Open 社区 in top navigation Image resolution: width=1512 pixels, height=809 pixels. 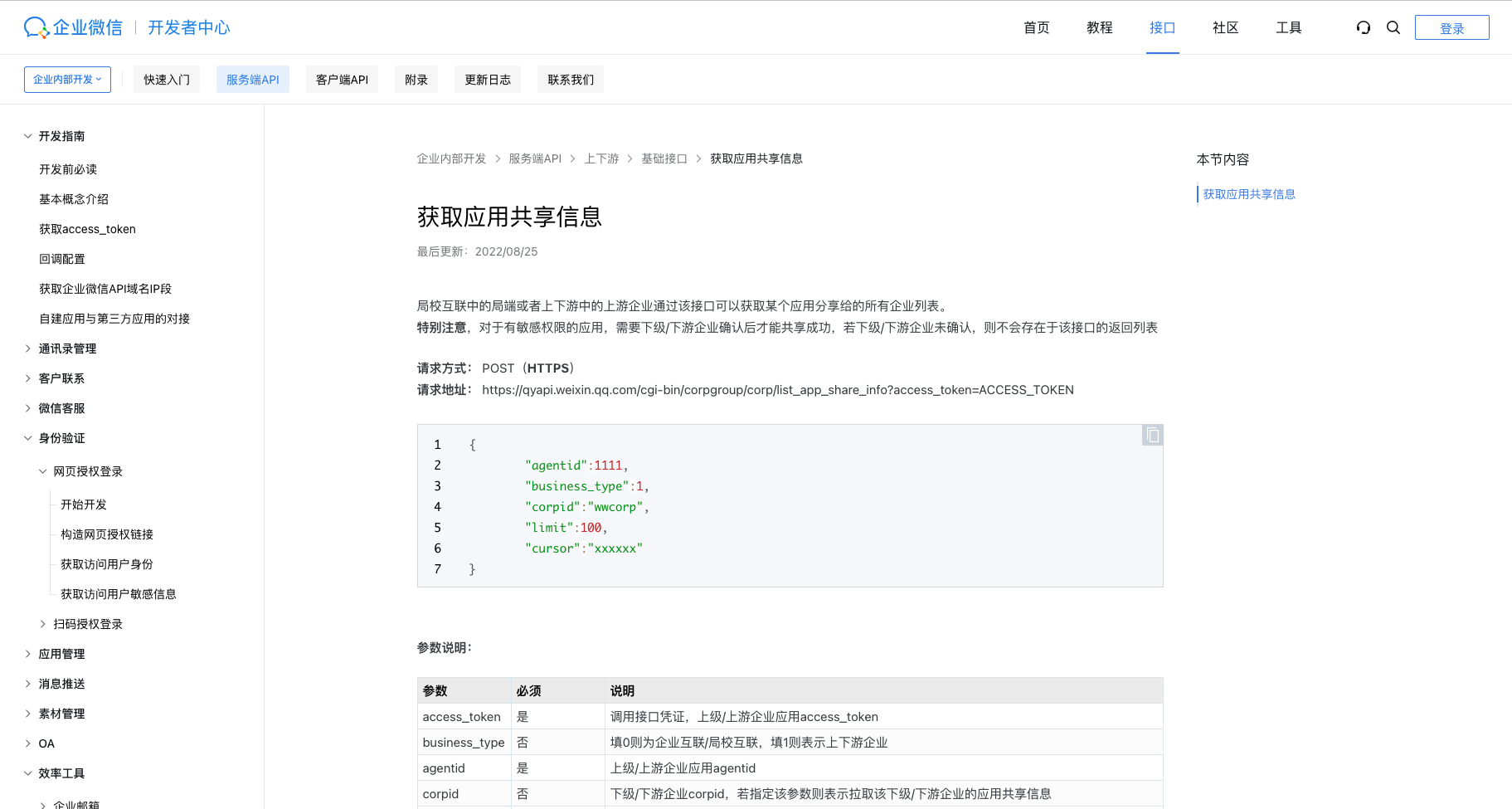pyautogui.click(x=1226, y=27)
